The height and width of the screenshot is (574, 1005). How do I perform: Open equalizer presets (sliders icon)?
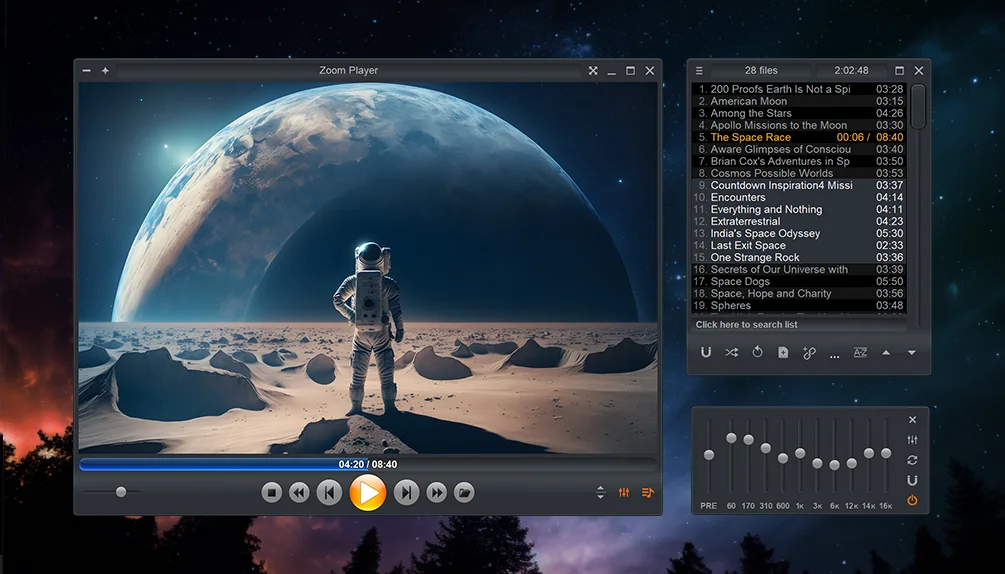tap(912, 440)
